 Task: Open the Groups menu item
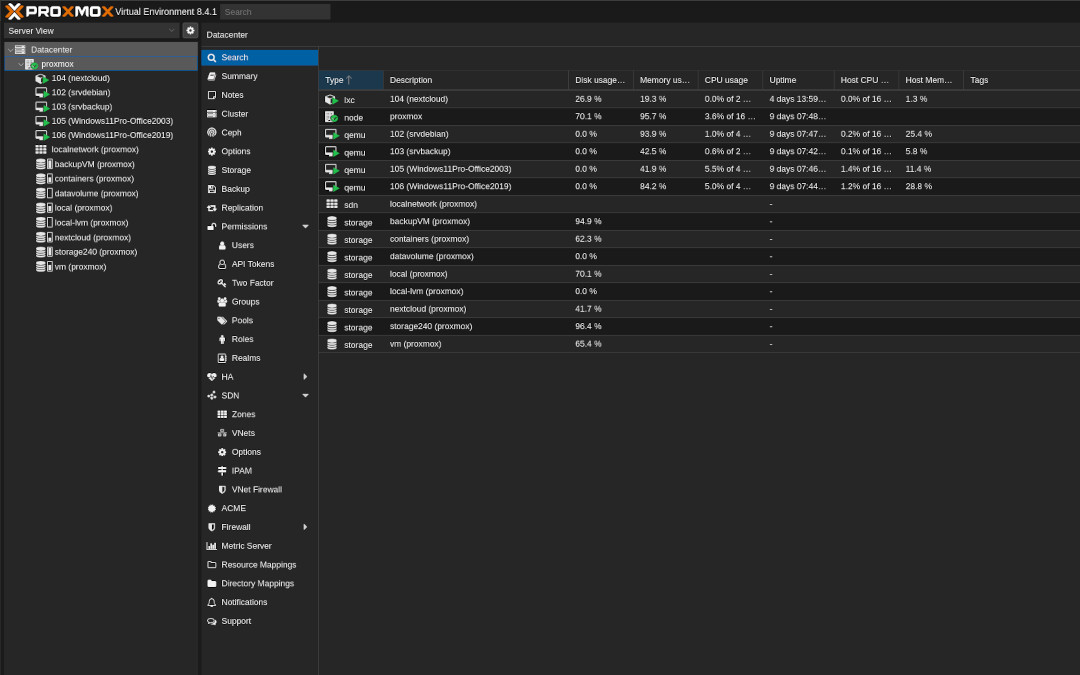(x=260, y=302)
